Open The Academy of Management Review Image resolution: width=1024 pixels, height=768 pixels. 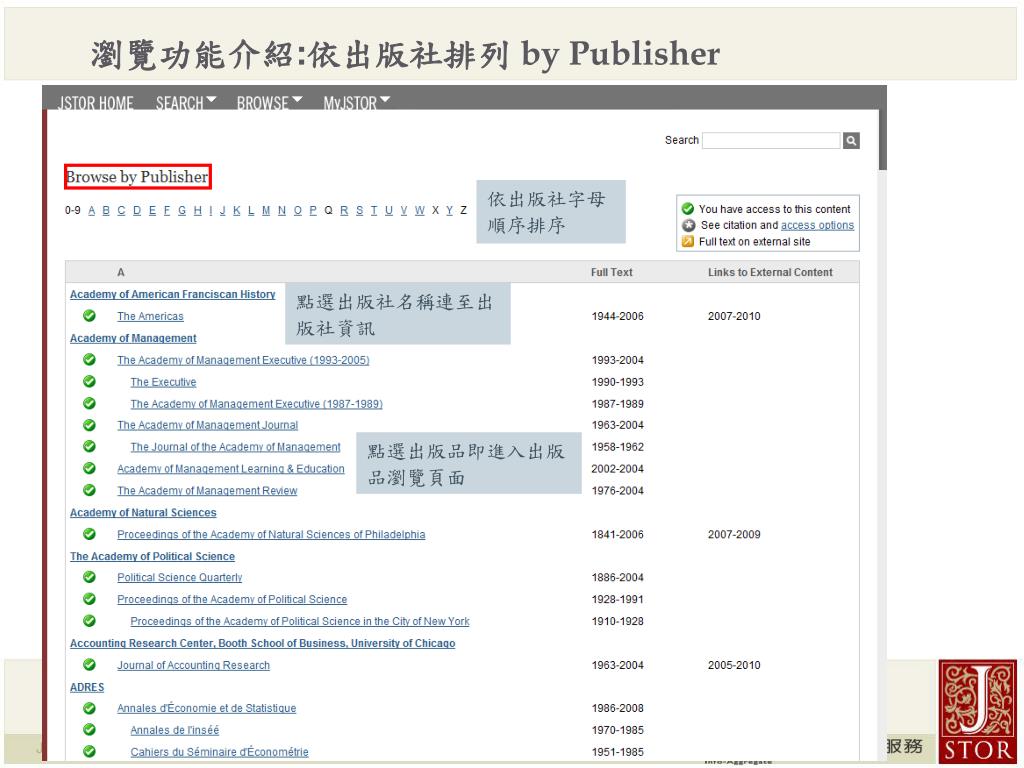coord(207,490)
